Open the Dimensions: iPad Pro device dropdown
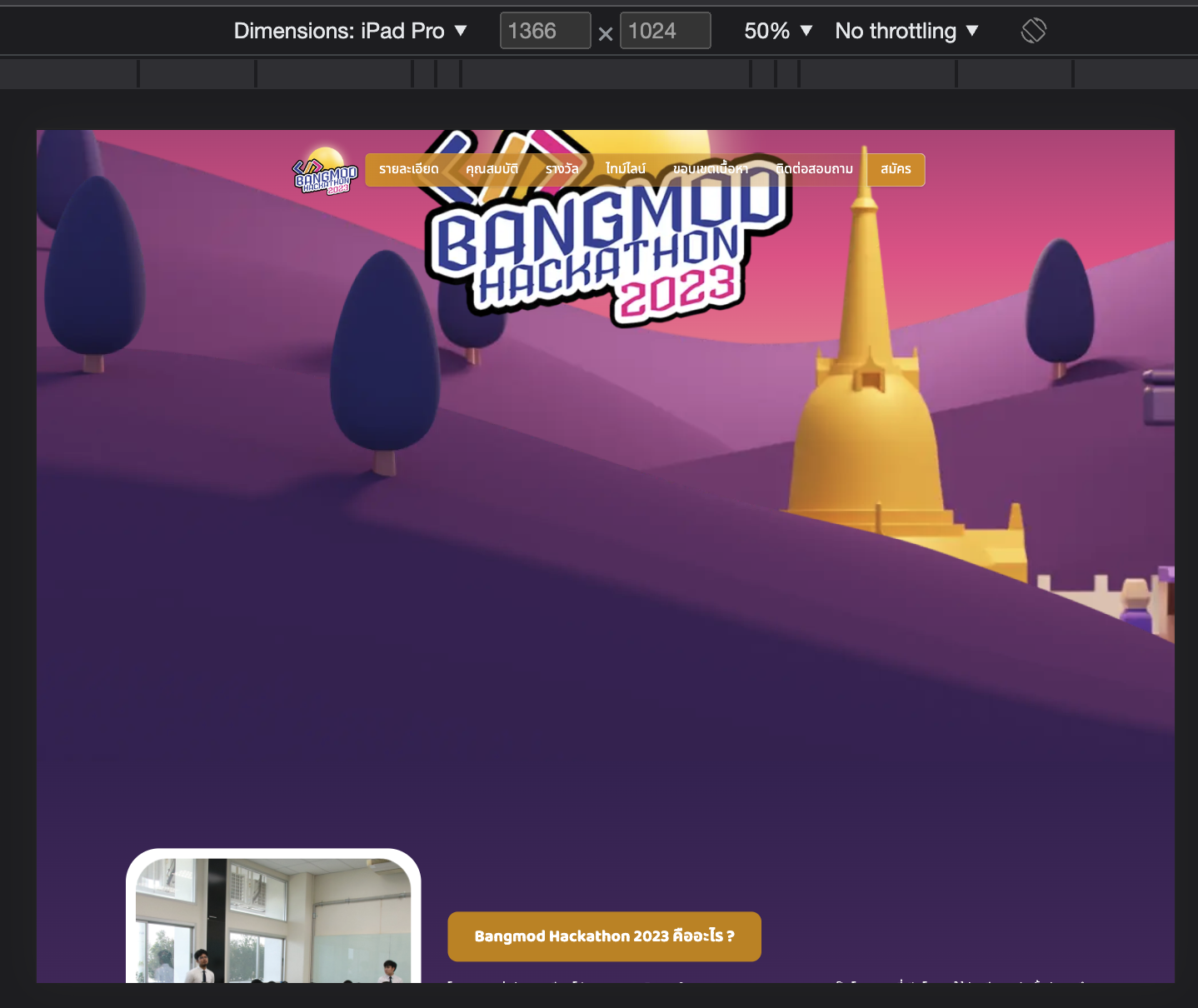 point(351,31)
